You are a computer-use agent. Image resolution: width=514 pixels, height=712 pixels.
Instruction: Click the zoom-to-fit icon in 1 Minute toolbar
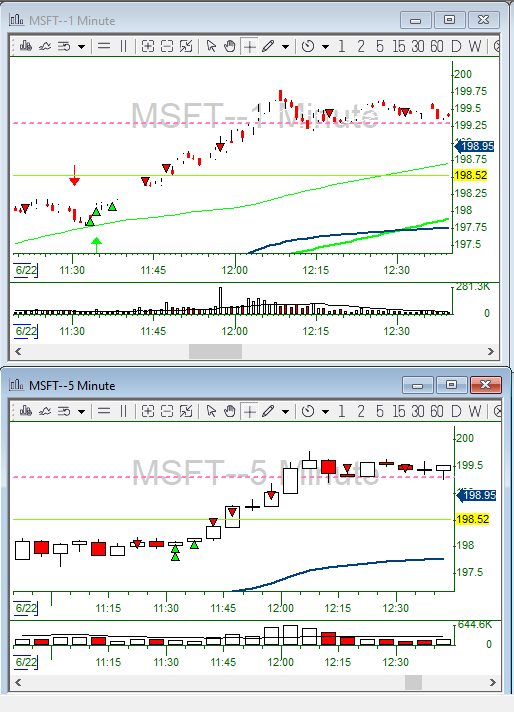[x=186, y=46]
